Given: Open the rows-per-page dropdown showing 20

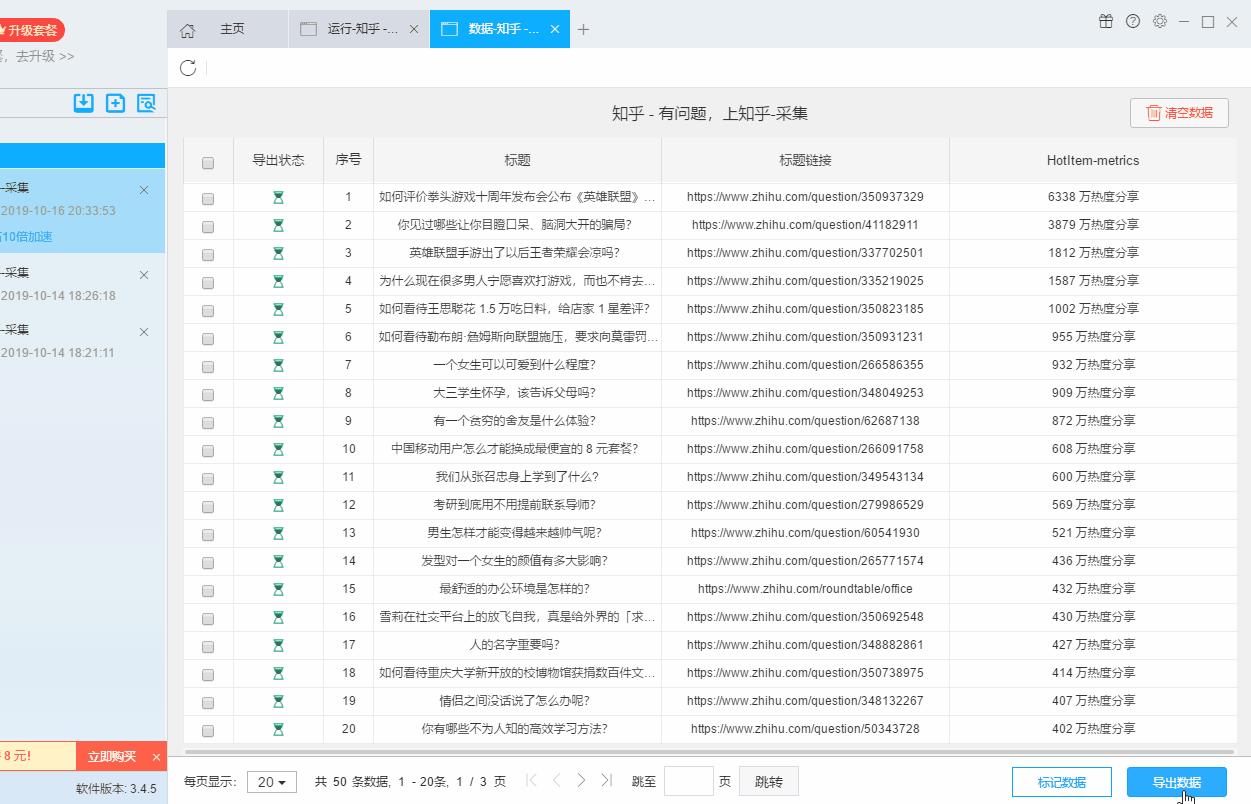Looking at the screenshot, I should 271,782.
